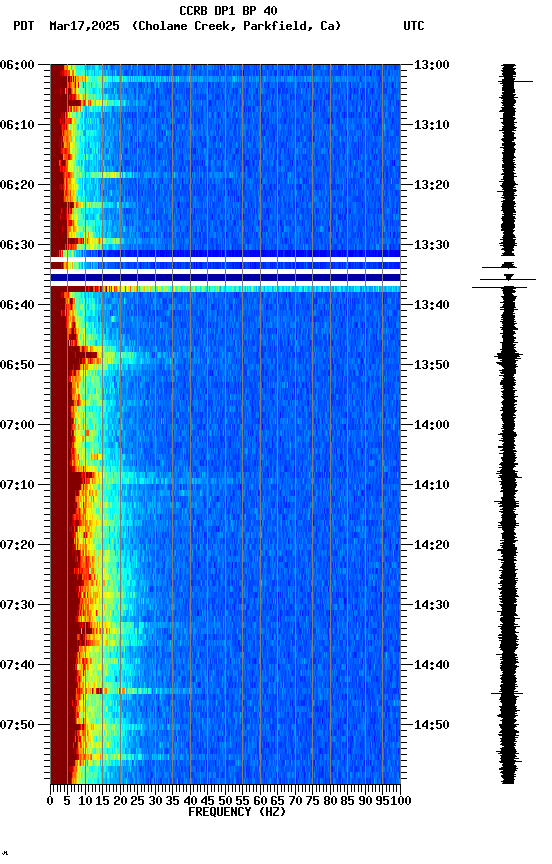
Task: Click the '07:50' PDT time label
Action: pos(17,725)
